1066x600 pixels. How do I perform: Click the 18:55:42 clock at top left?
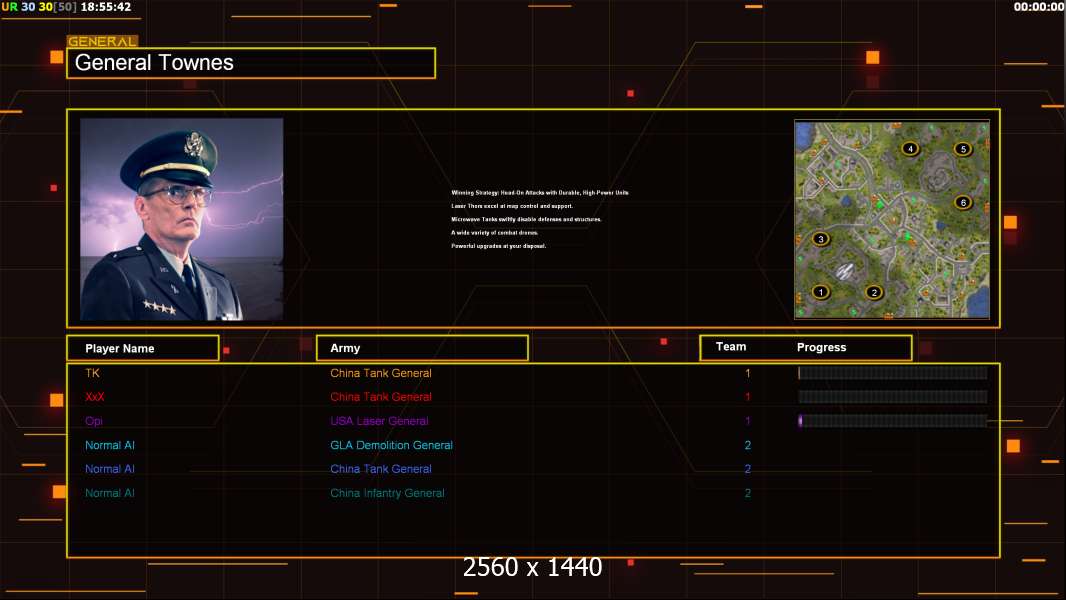pyautogui.click(x=106, y=7)
